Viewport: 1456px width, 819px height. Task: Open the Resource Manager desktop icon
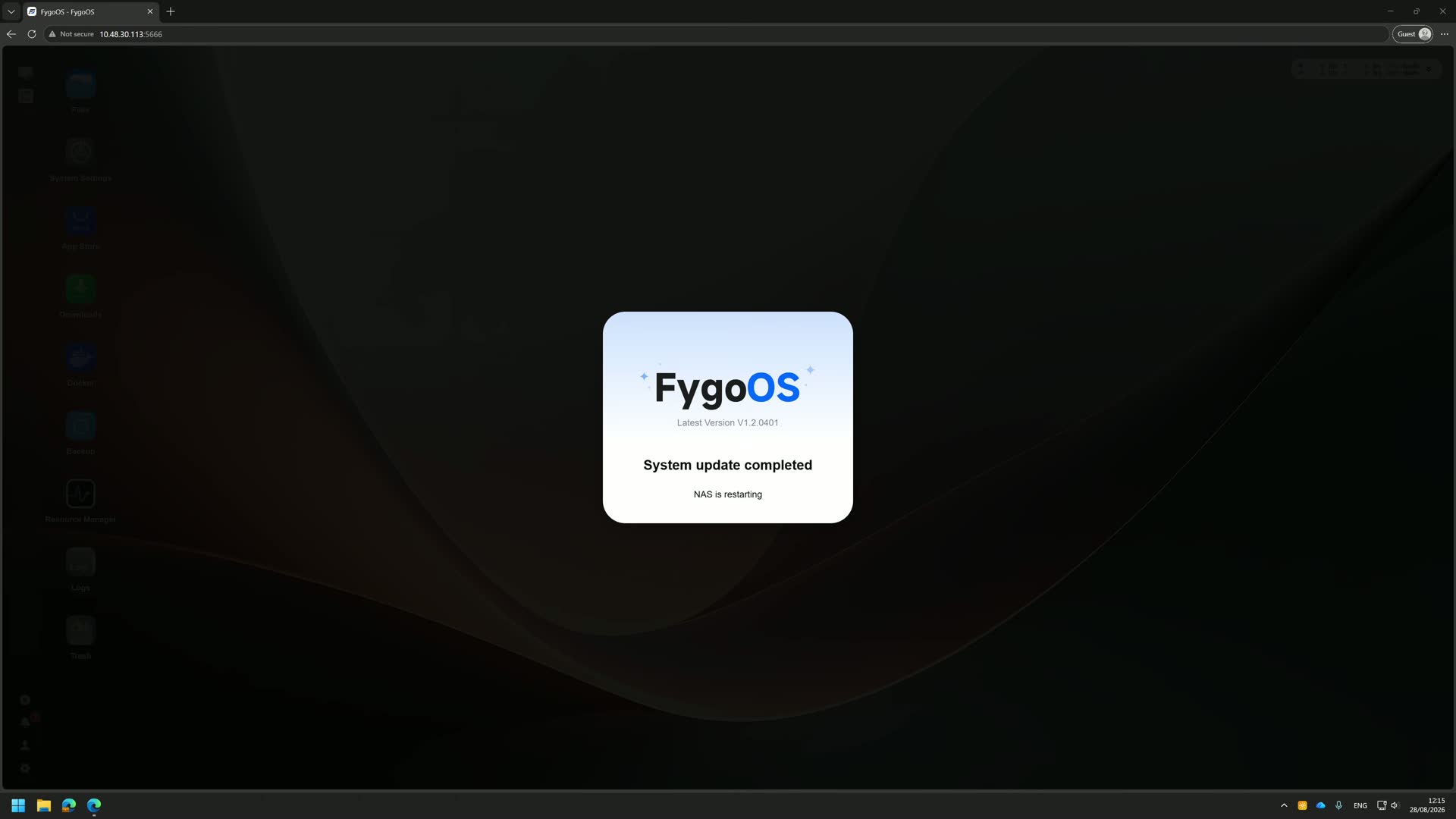[80, 494]
